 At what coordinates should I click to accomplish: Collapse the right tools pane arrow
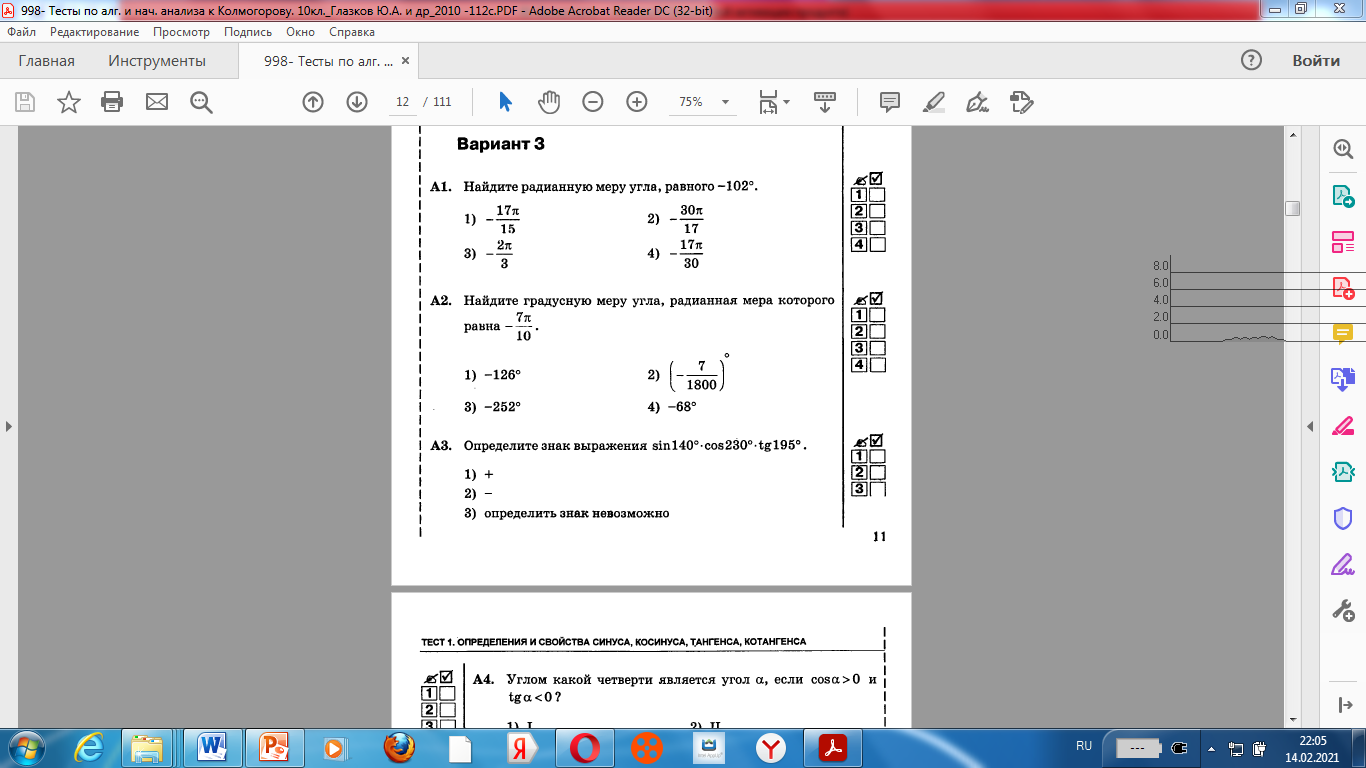(1311, 427)
